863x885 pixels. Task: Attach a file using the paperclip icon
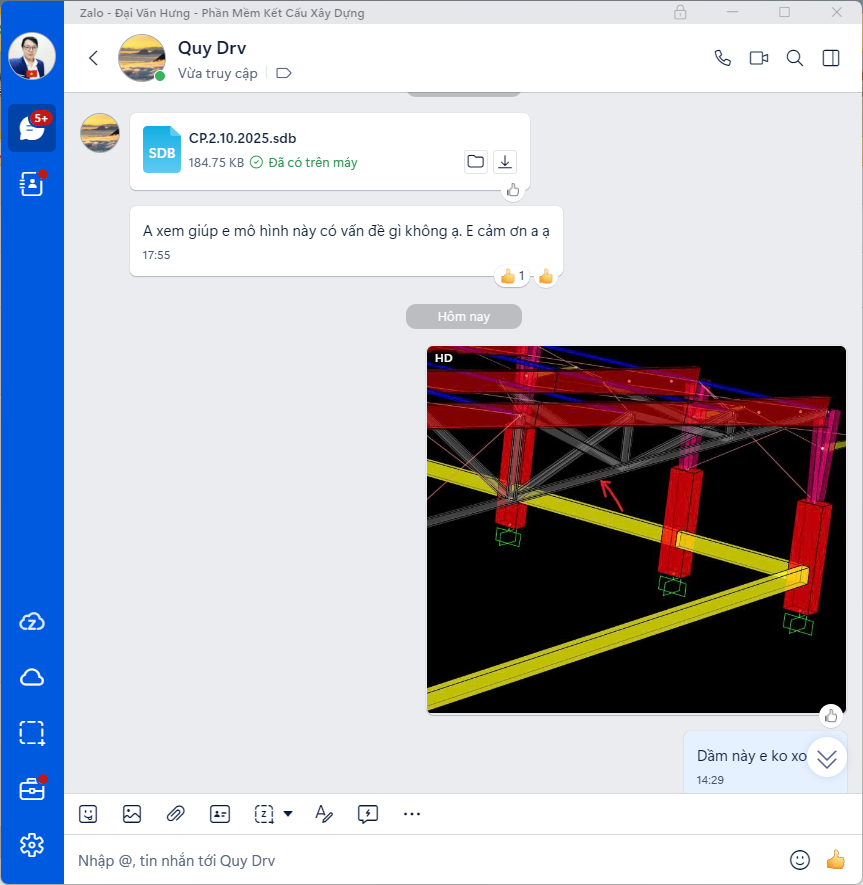175,814
